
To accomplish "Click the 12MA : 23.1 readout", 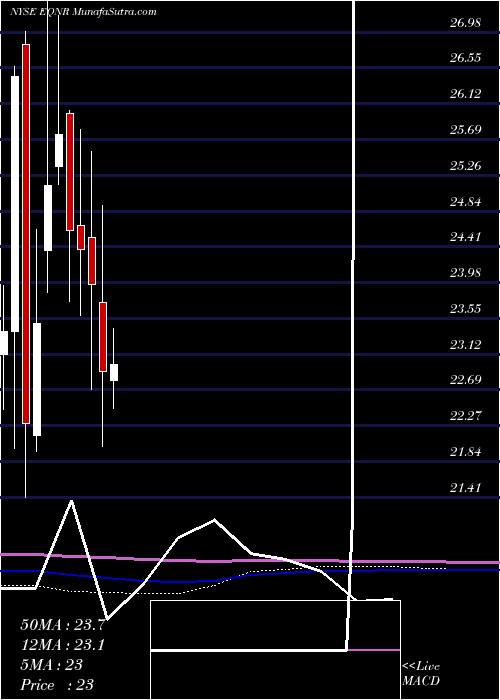I will (x=62, y=645).
